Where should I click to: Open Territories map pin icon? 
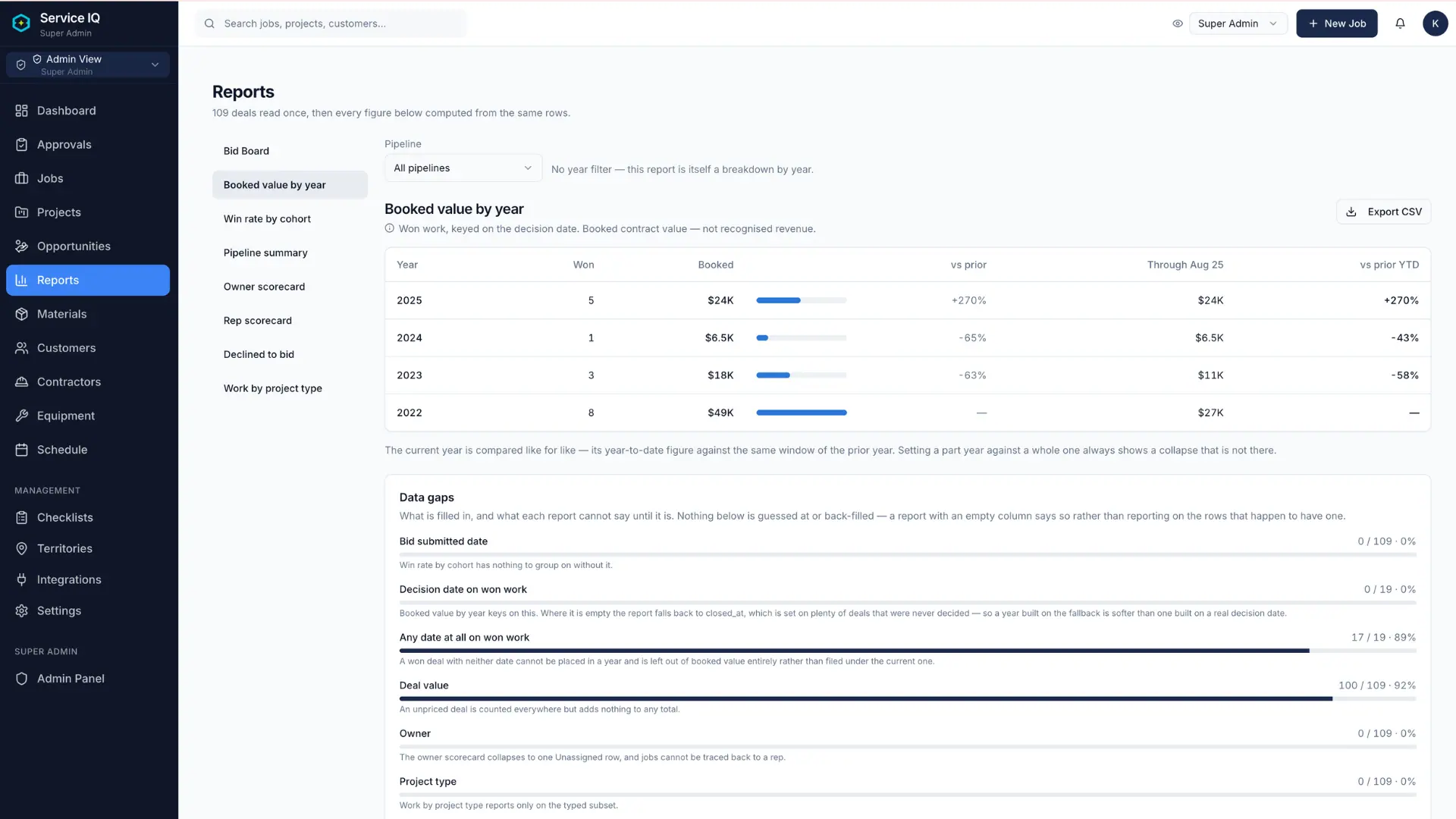(x=21, y=548)
